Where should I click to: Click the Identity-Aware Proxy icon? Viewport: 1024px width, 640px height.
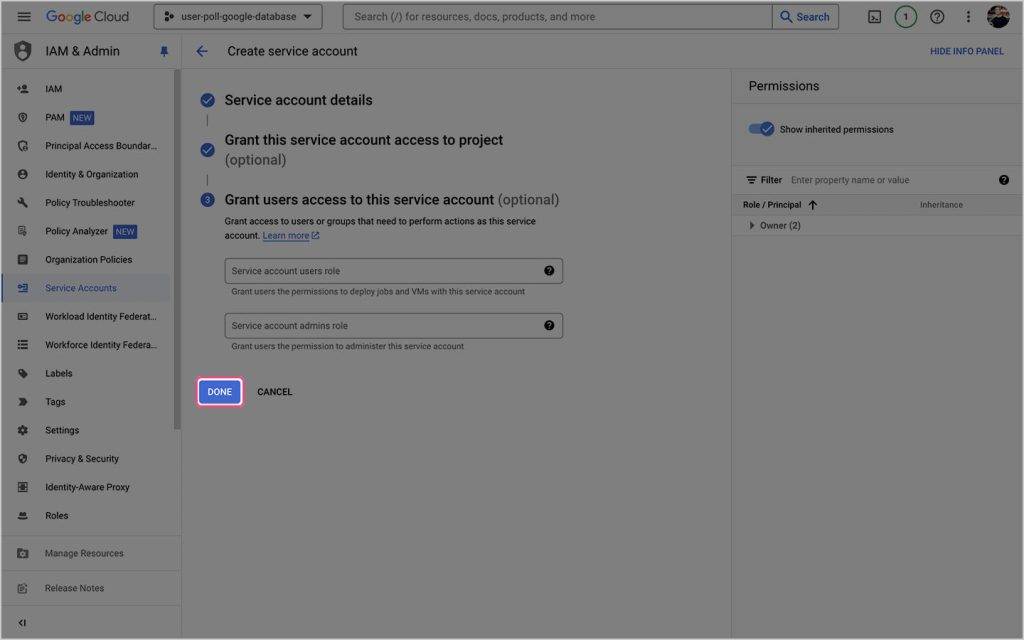click(23, 487)
